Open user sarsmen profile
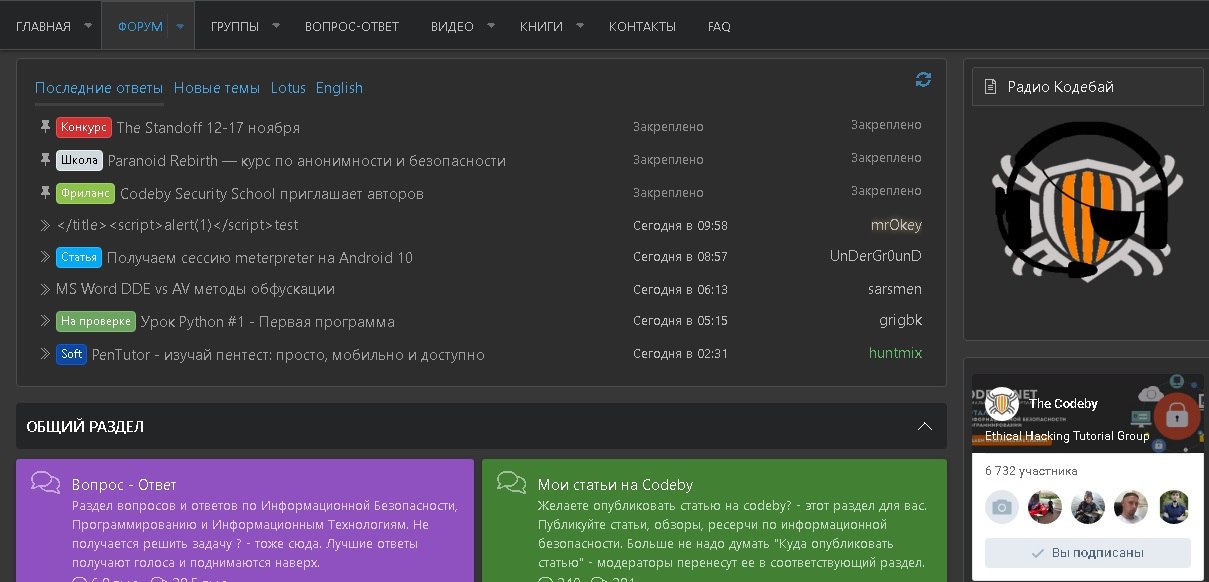The image size is (1209, 582). [895, 289]
